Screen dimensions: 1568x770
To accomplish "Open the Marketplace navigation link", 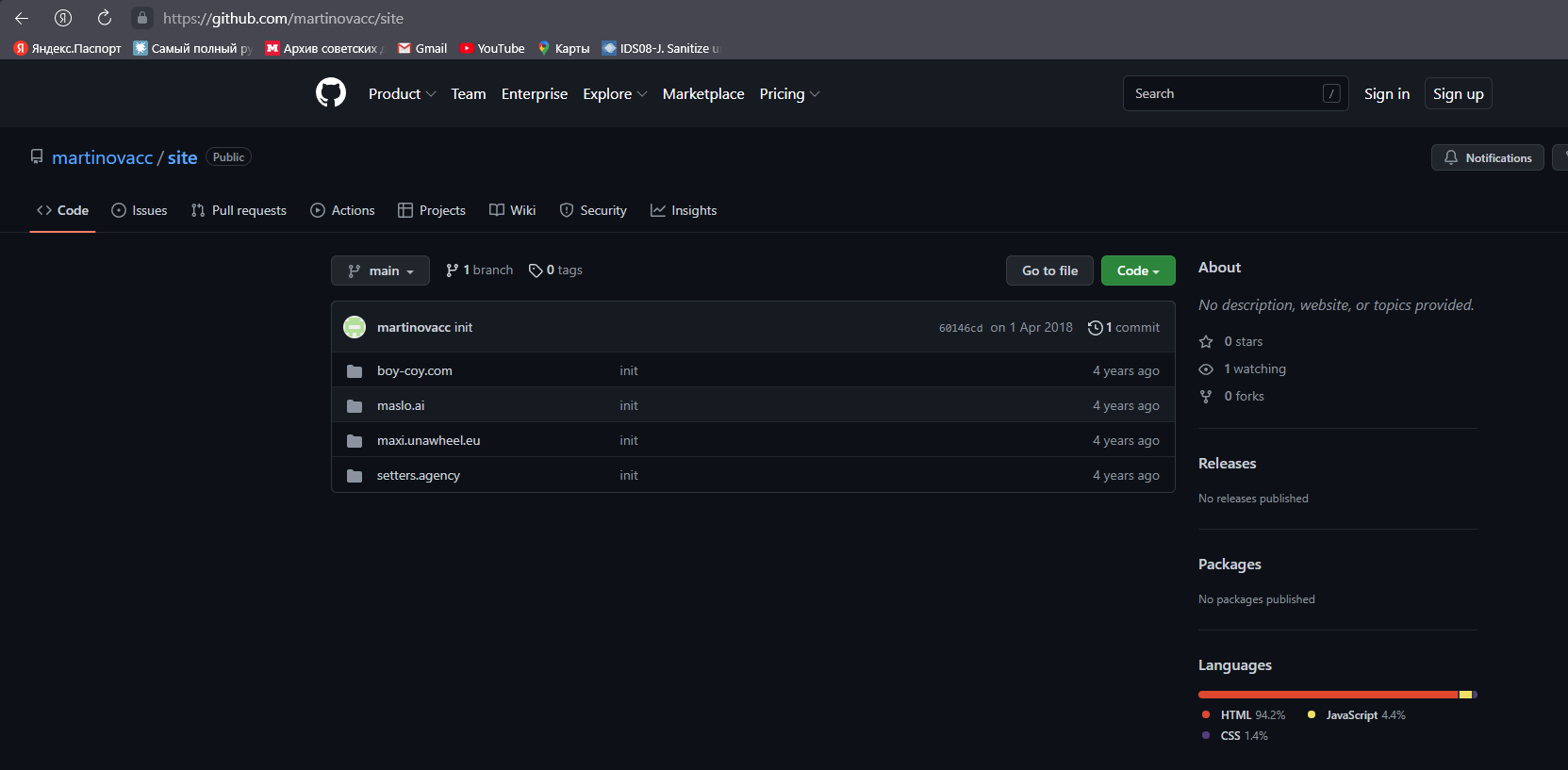I will 703,93.
